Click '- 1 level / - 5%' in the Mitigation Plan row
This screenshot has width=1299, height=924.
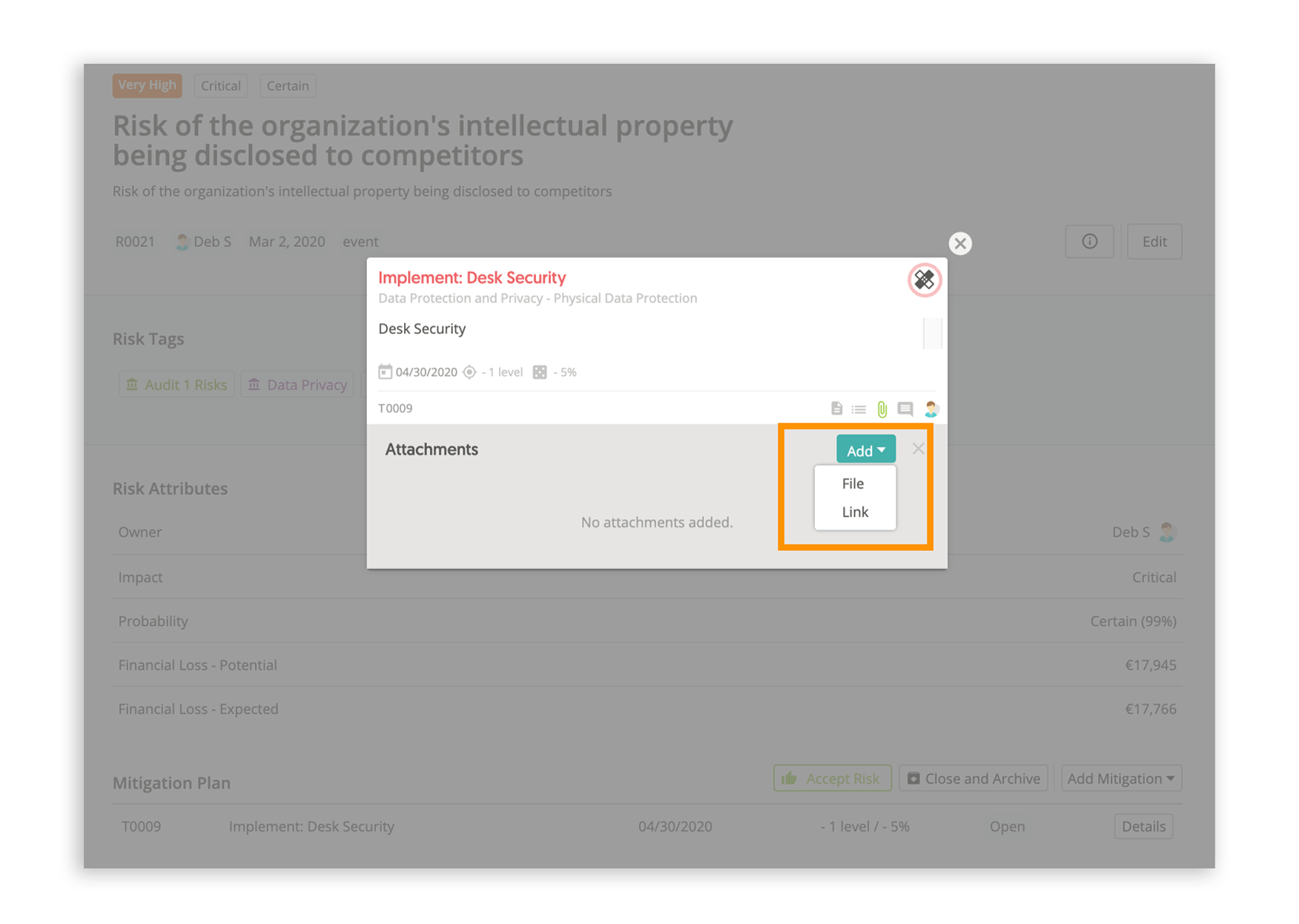865,826
